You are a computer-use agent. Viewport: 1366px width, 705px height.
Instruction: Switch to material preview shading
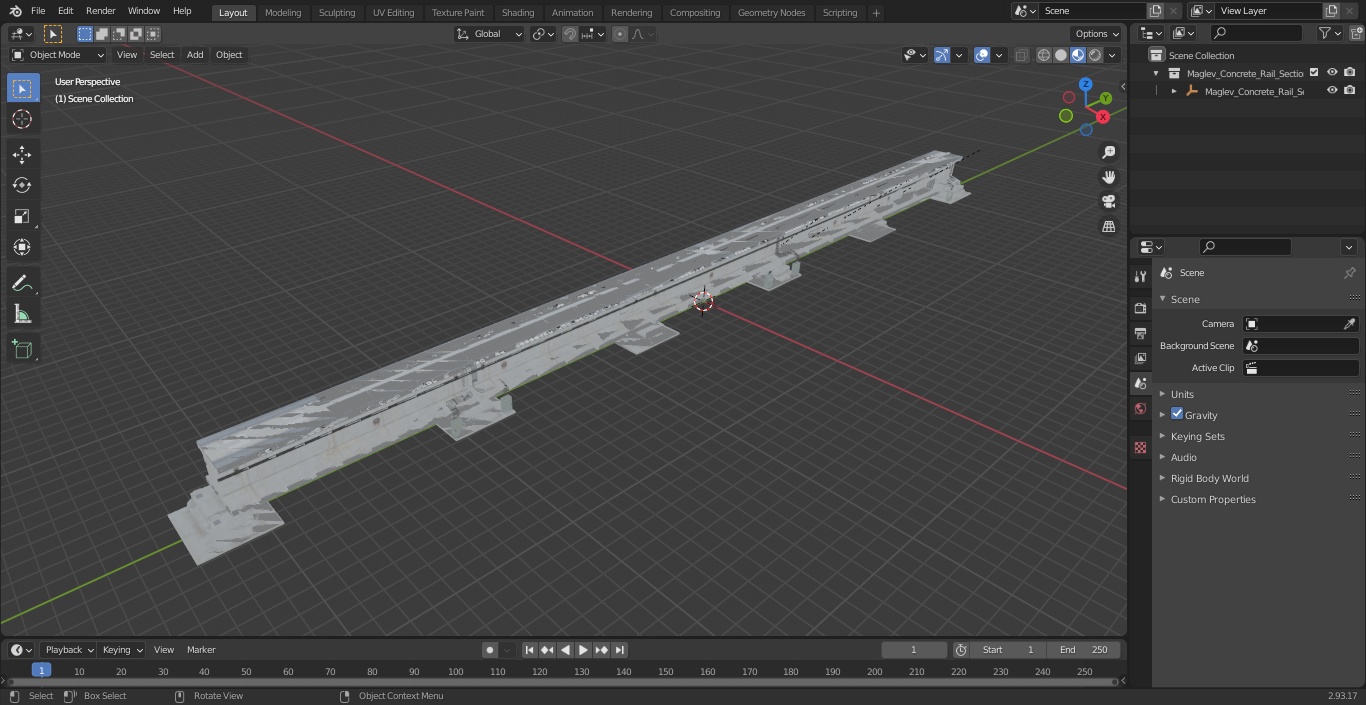[1078, 55]
